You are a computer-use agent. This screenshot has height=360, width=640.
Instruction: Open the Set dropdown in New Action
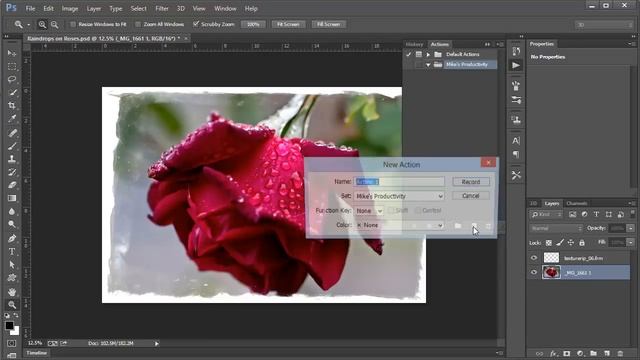(399, 196)
